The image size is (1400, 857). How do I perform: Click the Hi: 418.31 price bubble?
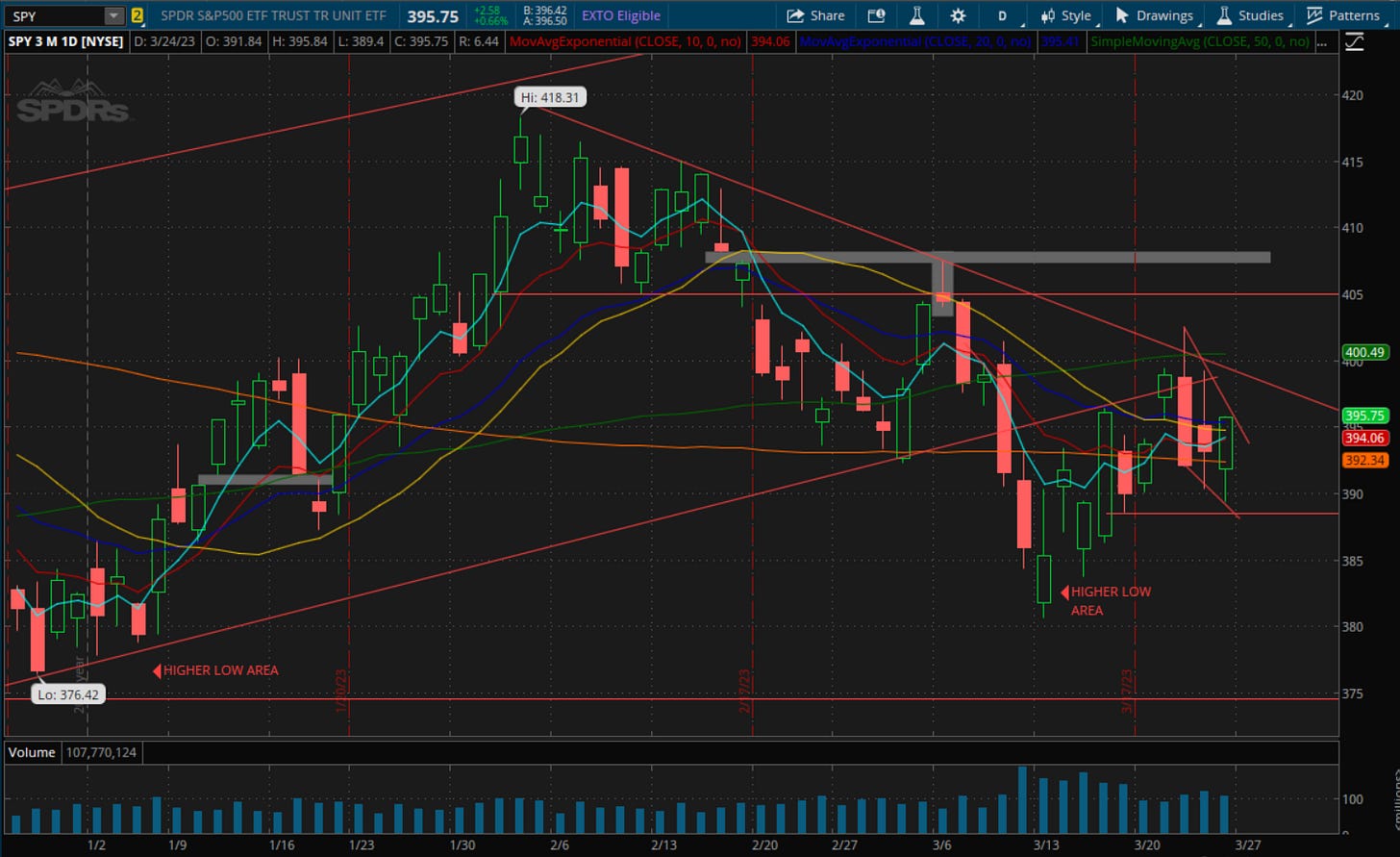click(548, 96)
